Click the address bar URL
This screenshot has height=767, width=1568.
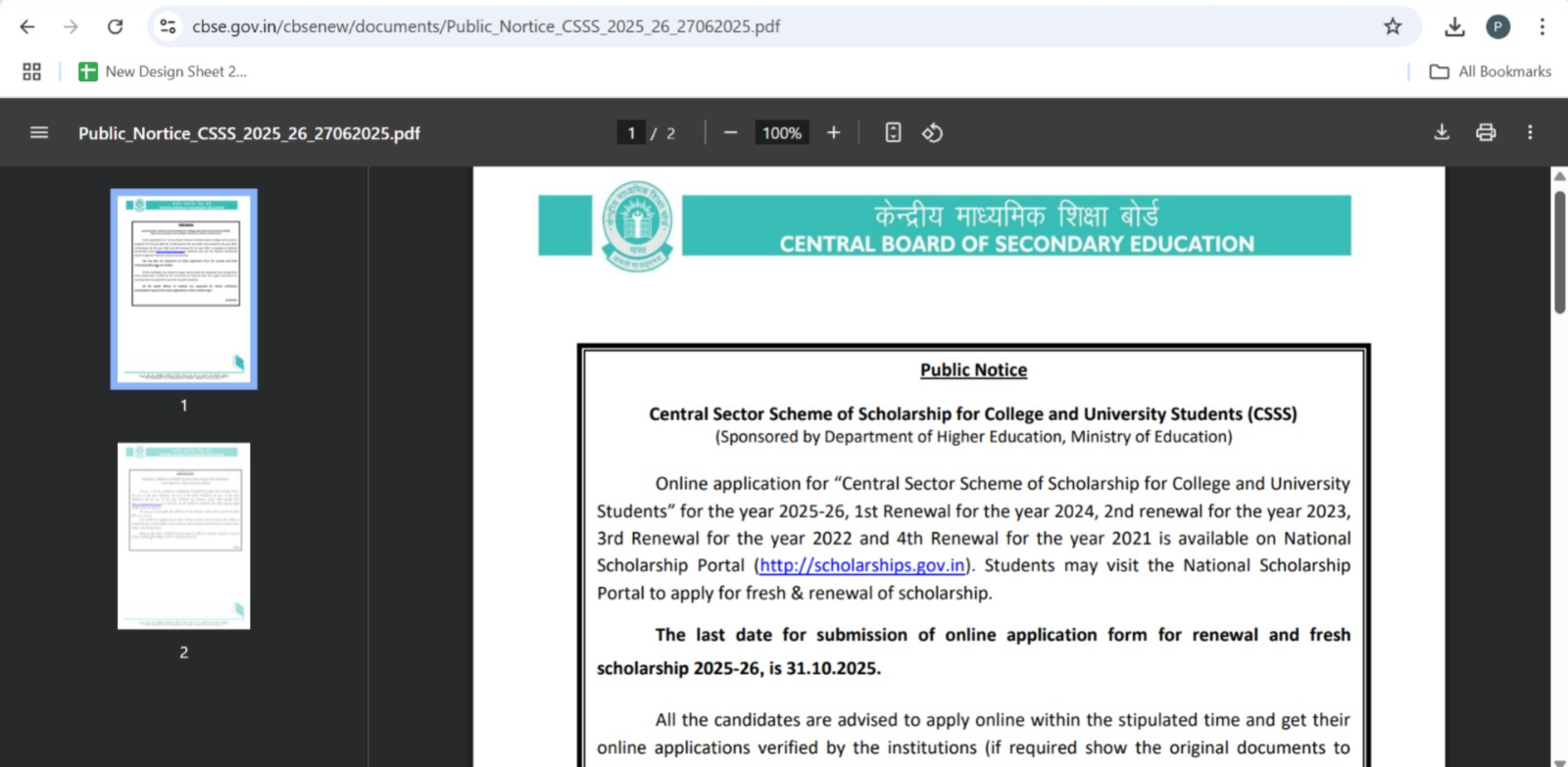pos(486,26)
